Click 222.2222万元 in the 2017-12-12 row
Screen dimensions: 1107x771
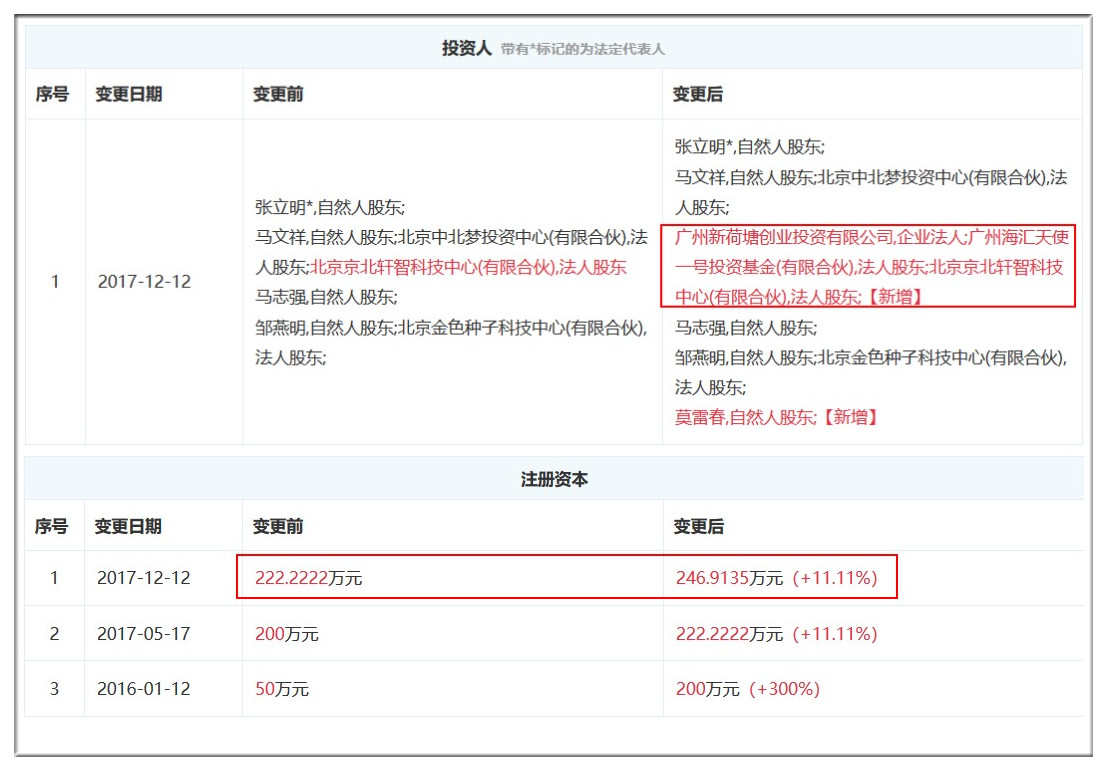pyautogui.click(x=309, y=578)
